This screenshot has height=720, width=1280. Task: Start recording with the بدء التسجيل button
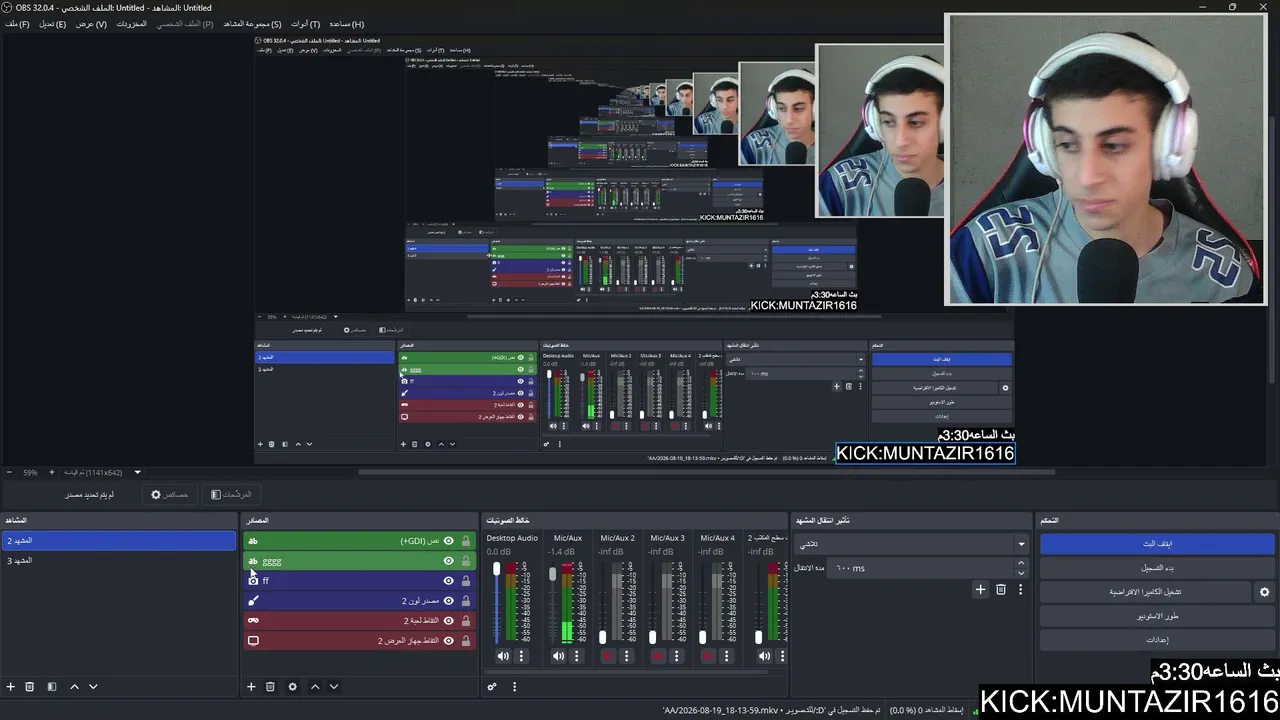[x=1157, y=568]
